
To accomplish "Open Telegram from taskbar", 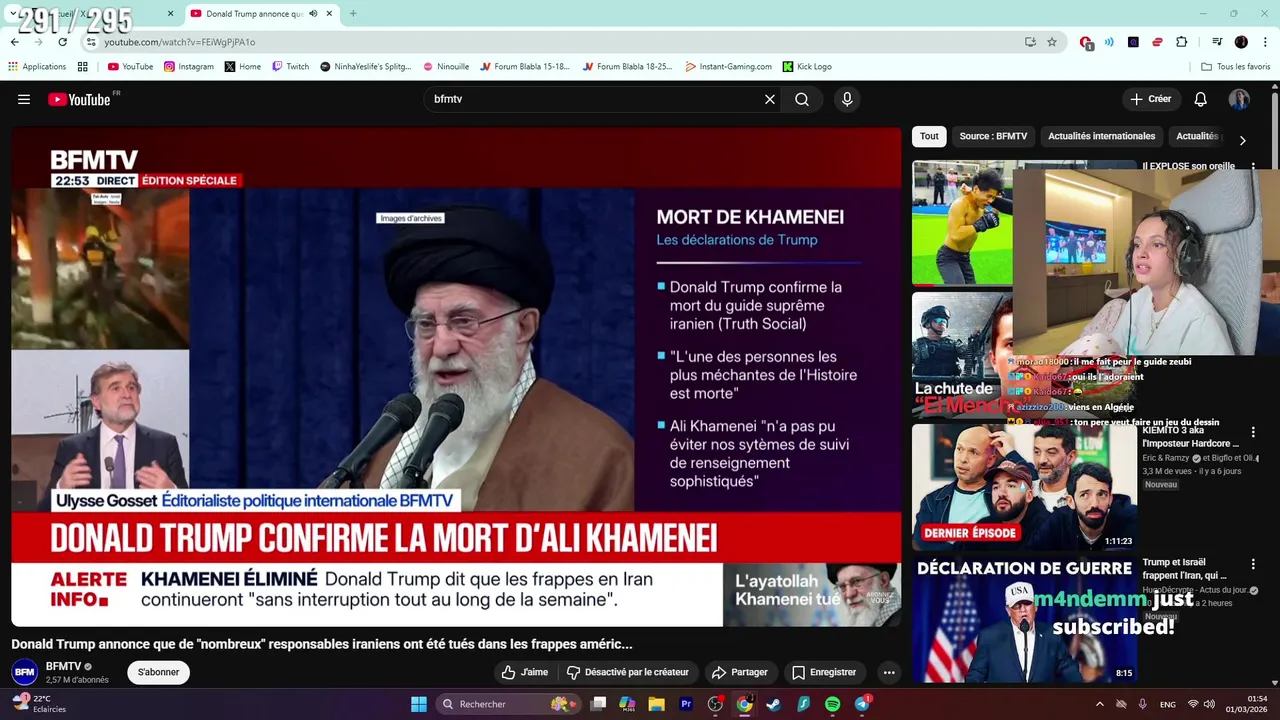I will click(862, 704).
